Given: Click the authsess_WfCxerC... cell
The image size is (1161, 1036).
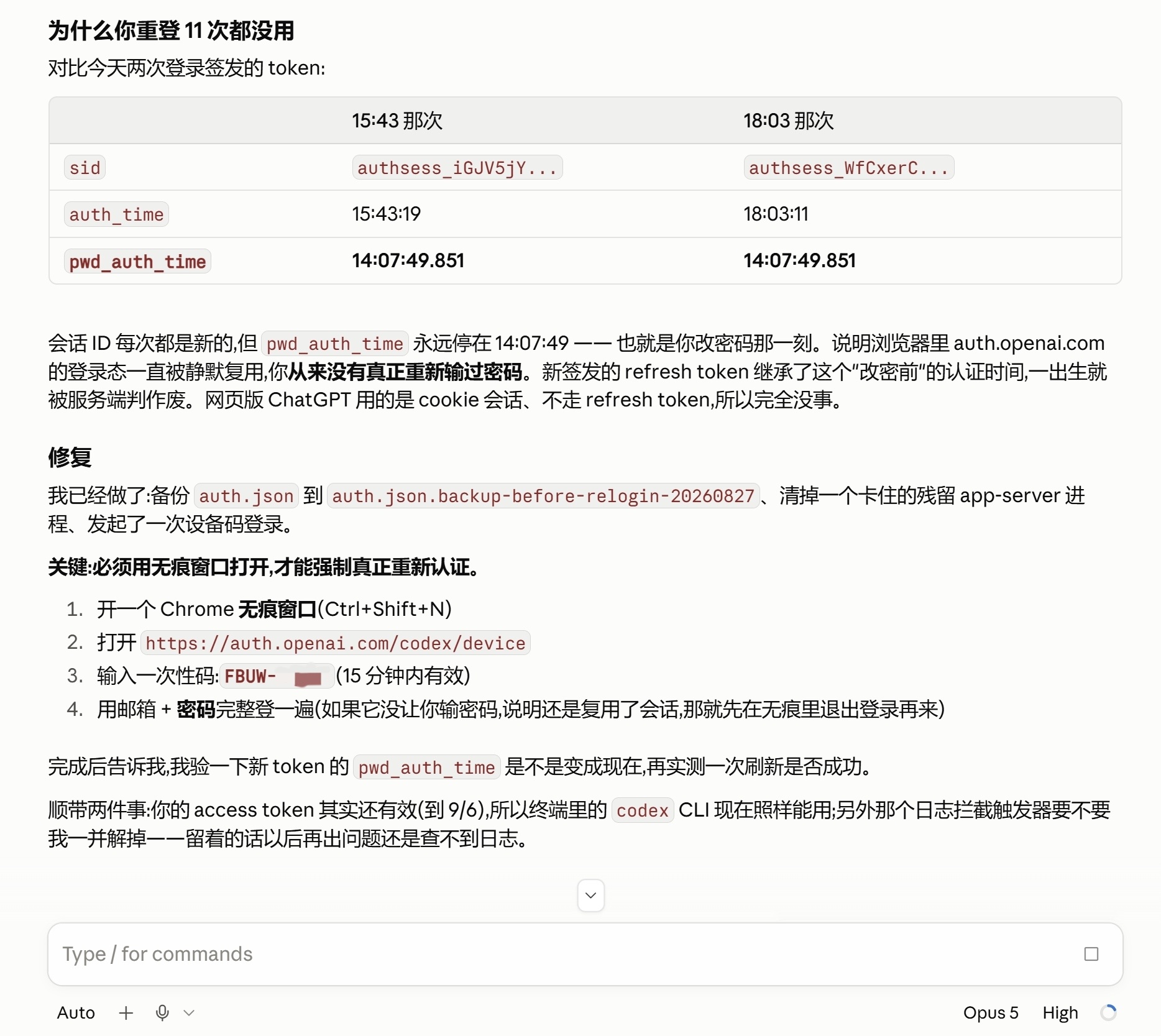Looking at the screenshot, I should point(849,168).
